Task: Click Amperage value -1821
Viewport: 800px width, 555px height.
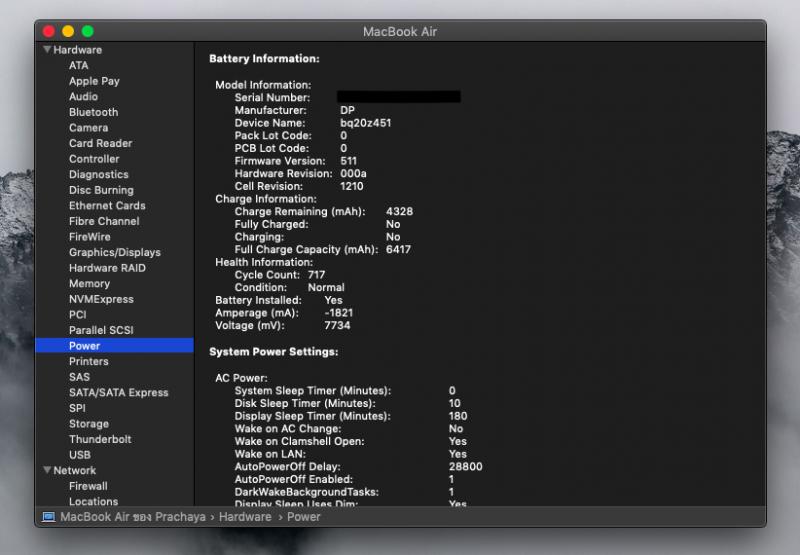Action: point(339,313)
